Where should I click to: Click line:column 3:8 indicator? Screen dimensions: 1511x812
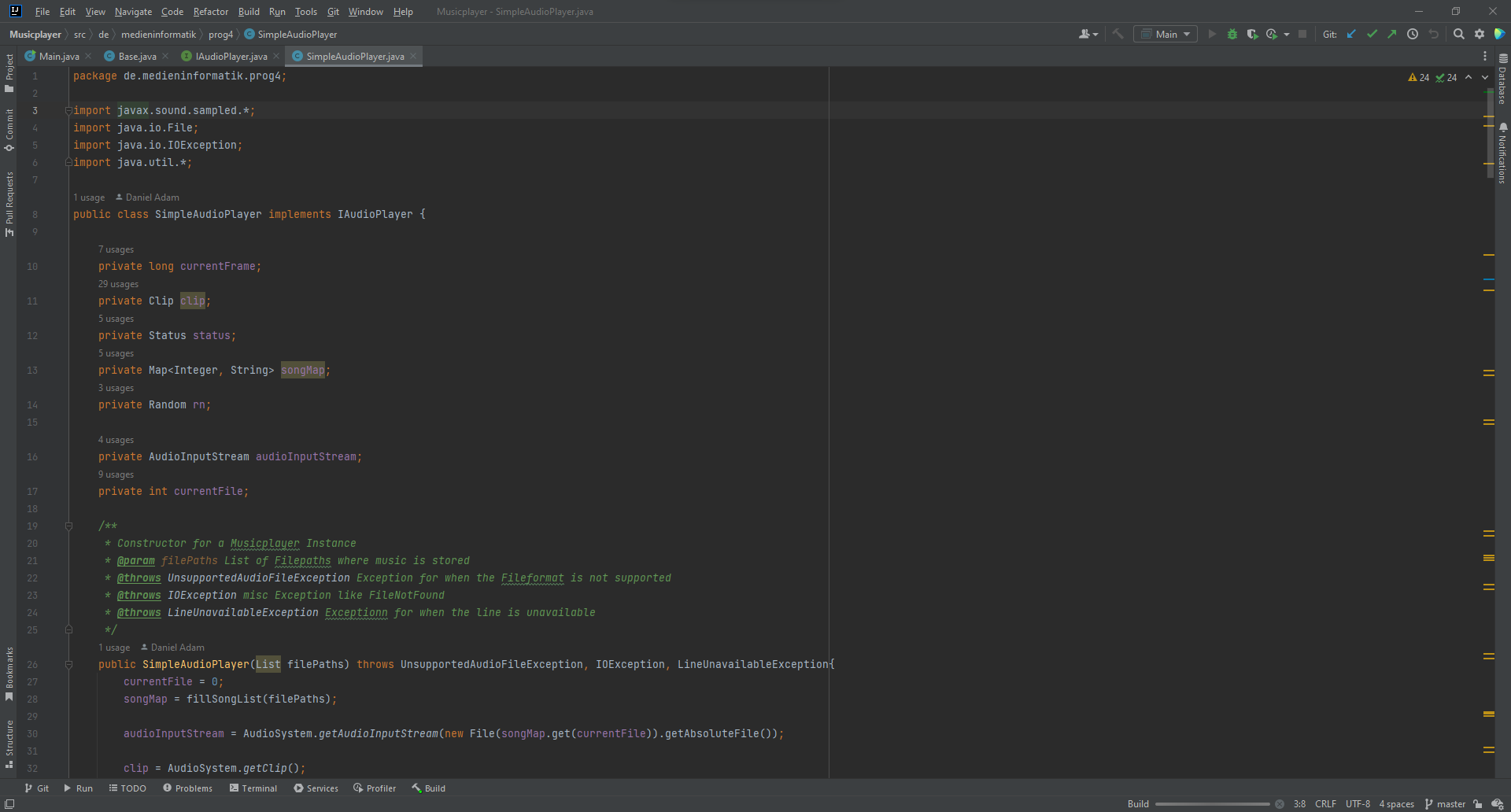pos(1299,803)
